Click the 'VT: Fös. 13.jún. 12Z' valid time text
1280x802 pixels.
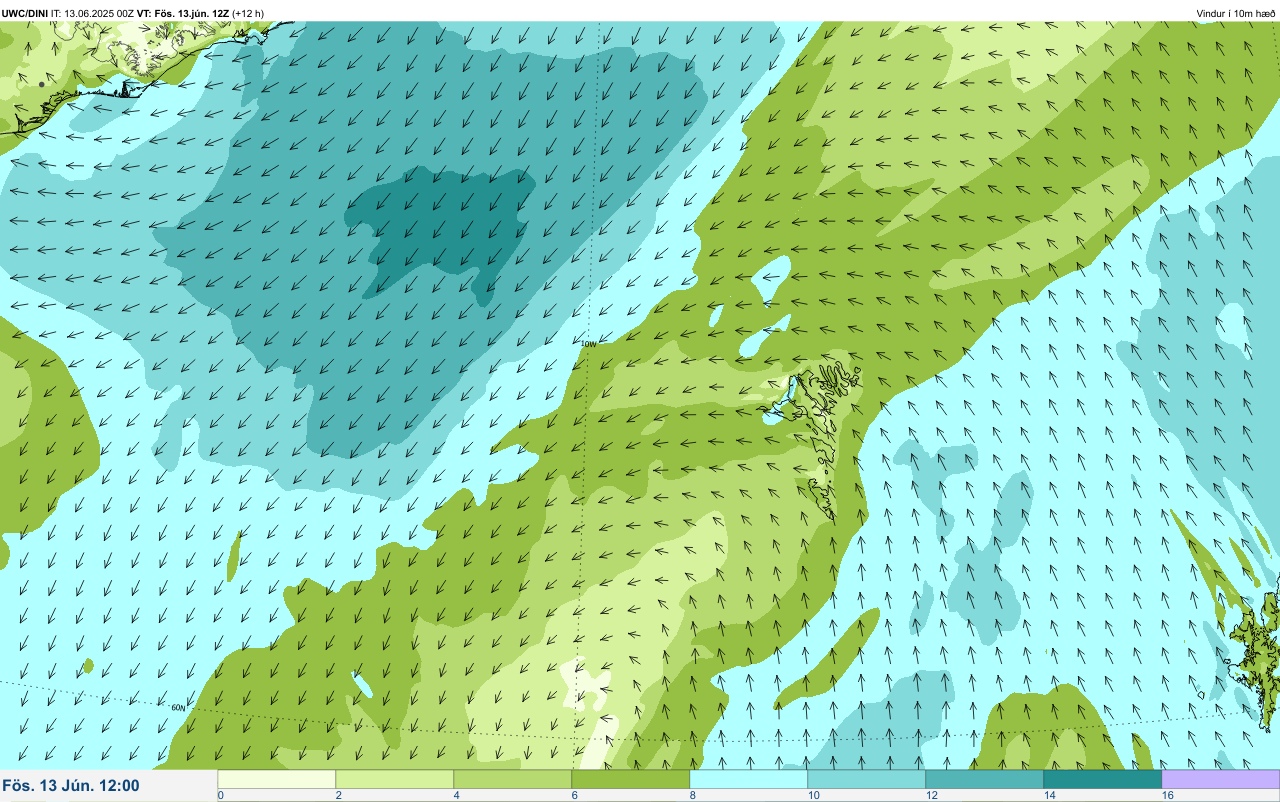[x=184, y=14]
